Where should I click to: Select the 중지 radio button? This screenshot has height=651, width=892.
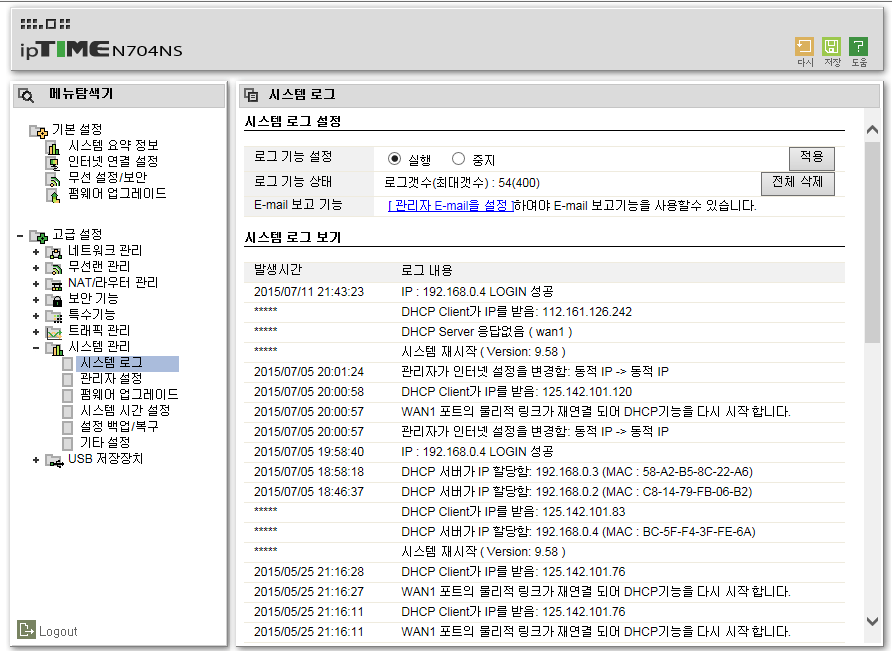coord(458,159)
